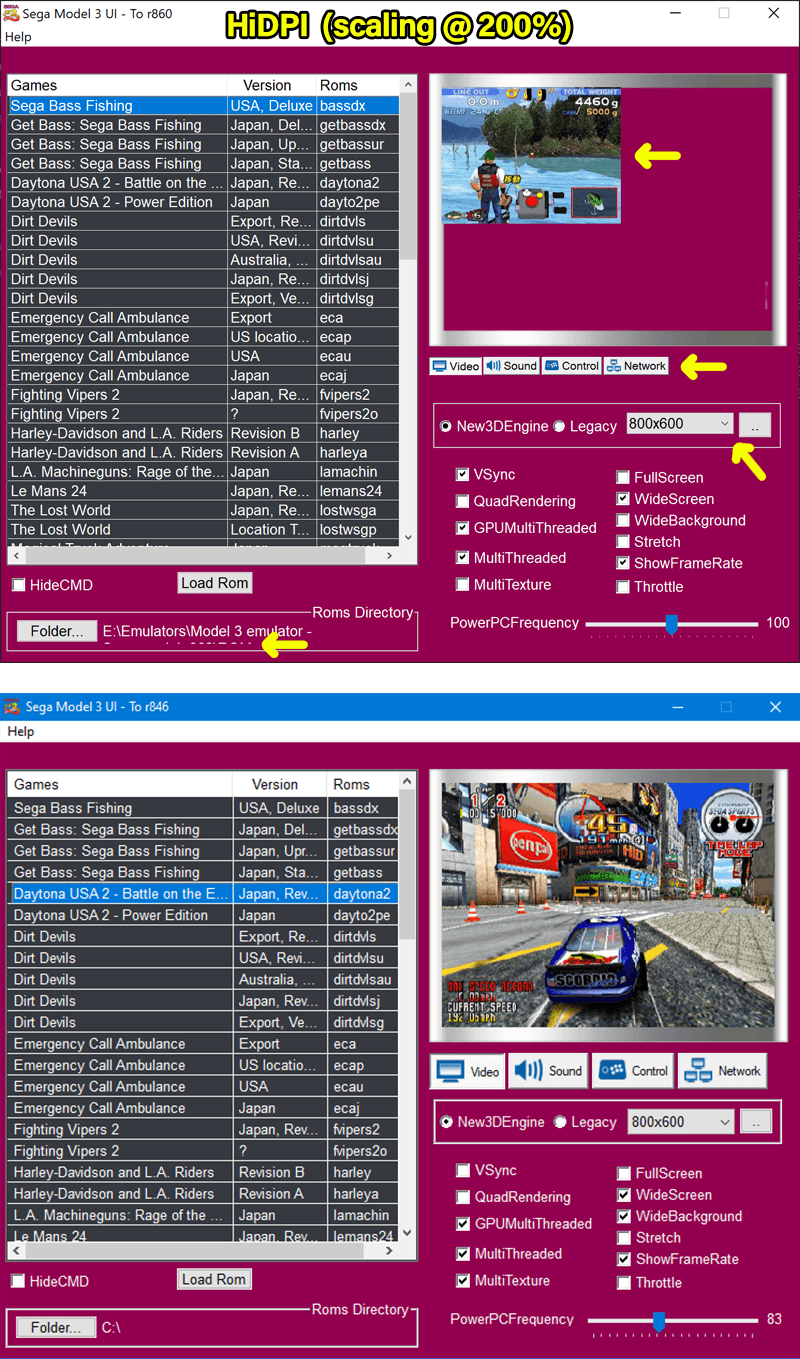This screenshot has width=800, height=1359.
Task: Open the Video tab in r846 window
Action: click(468, 1071)
